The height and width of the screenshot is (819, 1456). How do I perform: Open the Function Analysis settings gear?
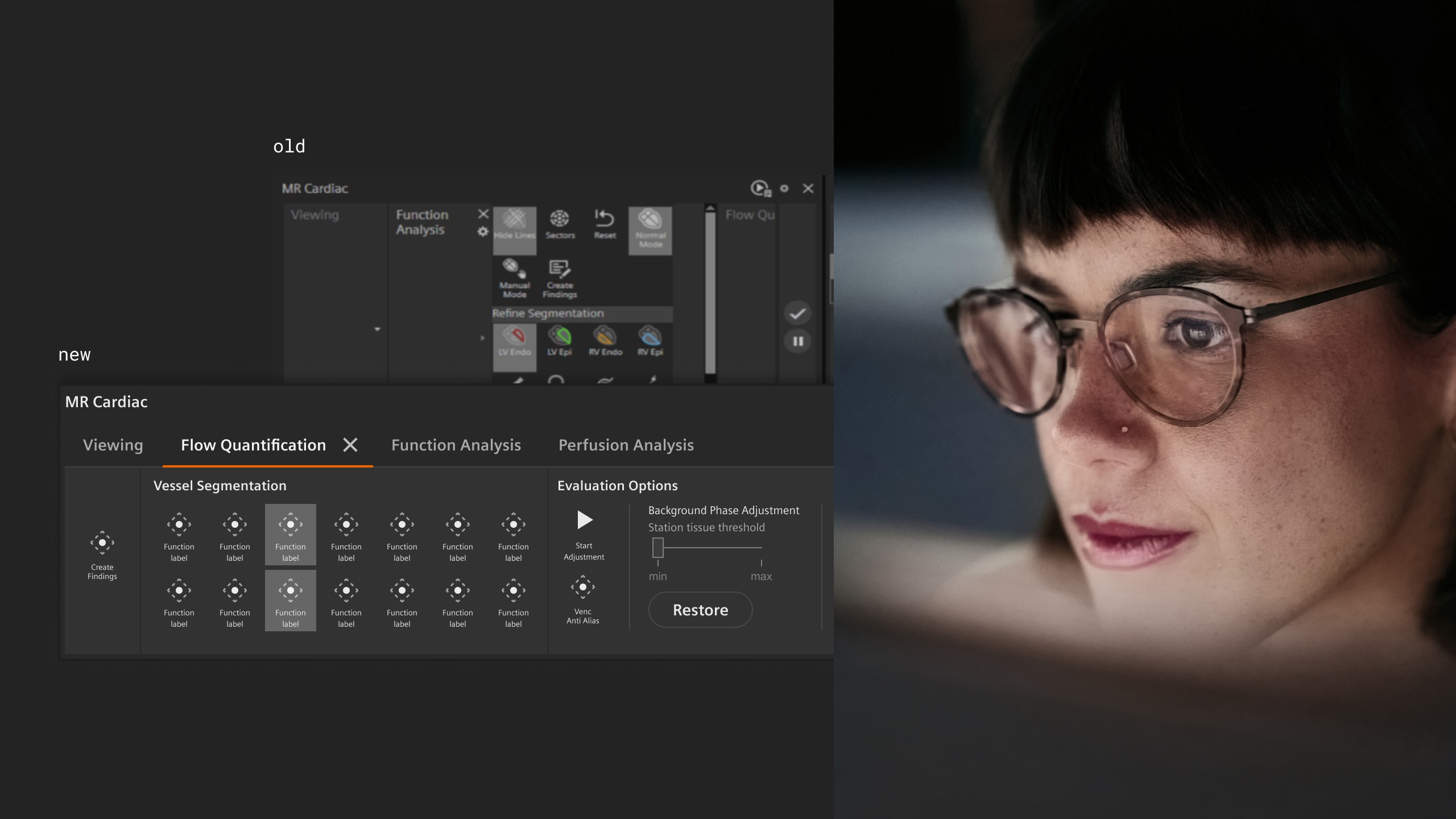483,231
